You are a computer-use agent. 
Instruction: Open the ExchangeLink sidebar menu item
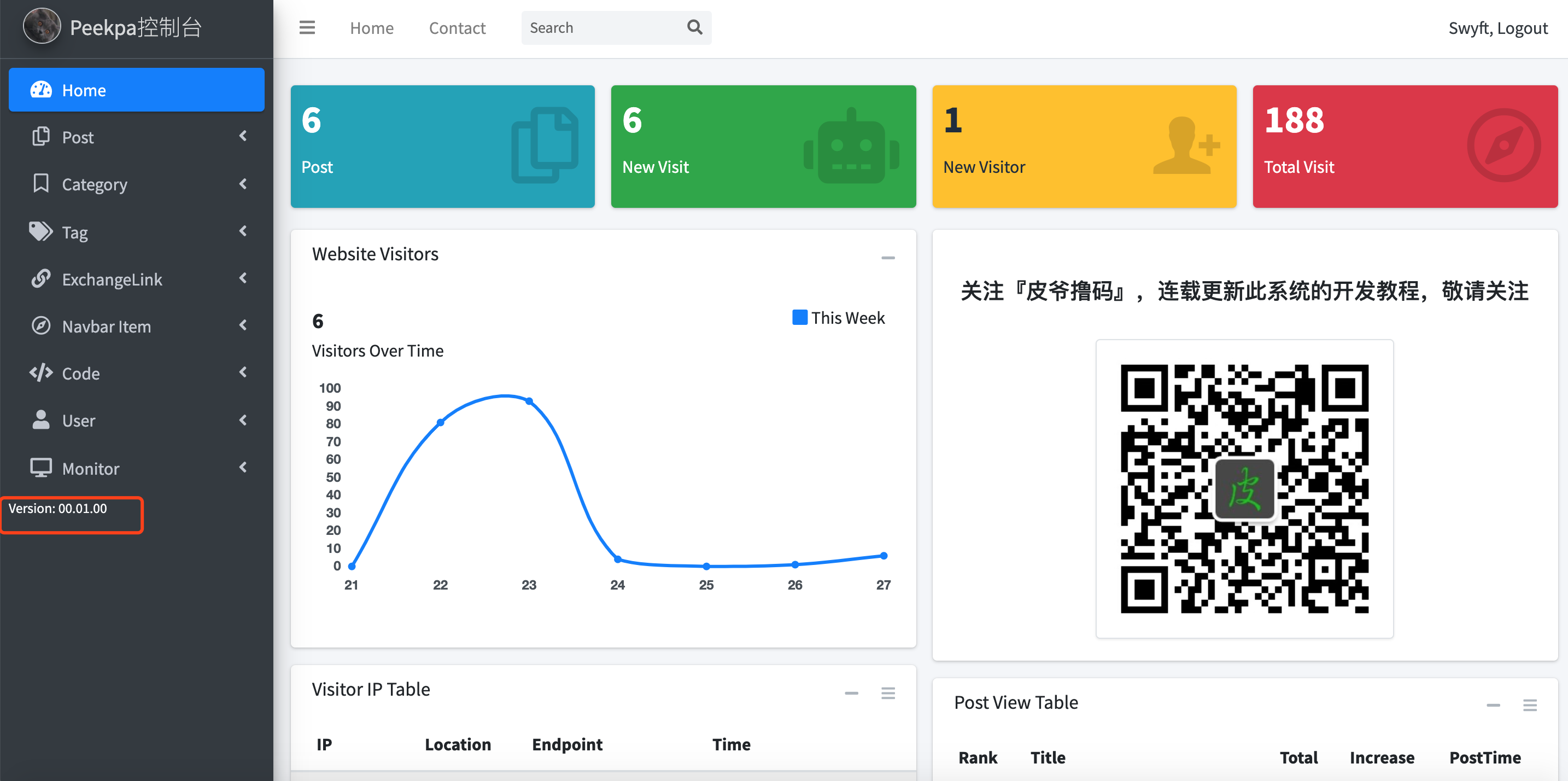click(x=136, y=279)
